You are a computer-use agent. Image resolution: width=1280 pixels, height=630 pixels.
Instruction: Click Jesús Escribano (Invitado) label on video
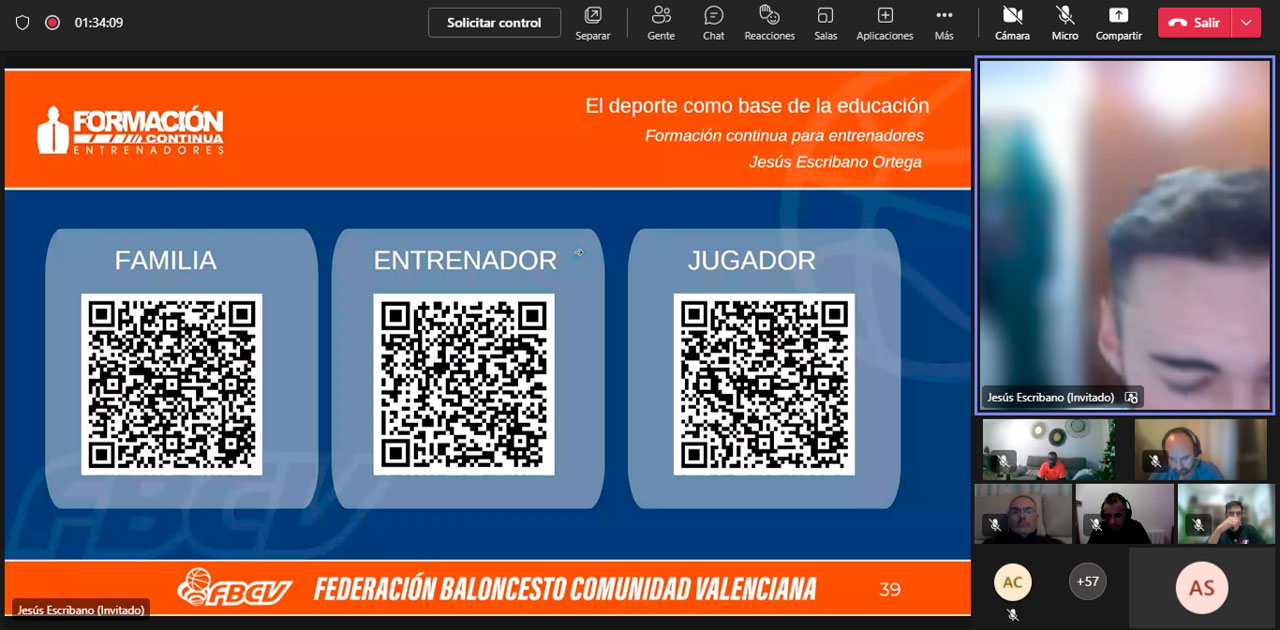(x=1050, y=397)
